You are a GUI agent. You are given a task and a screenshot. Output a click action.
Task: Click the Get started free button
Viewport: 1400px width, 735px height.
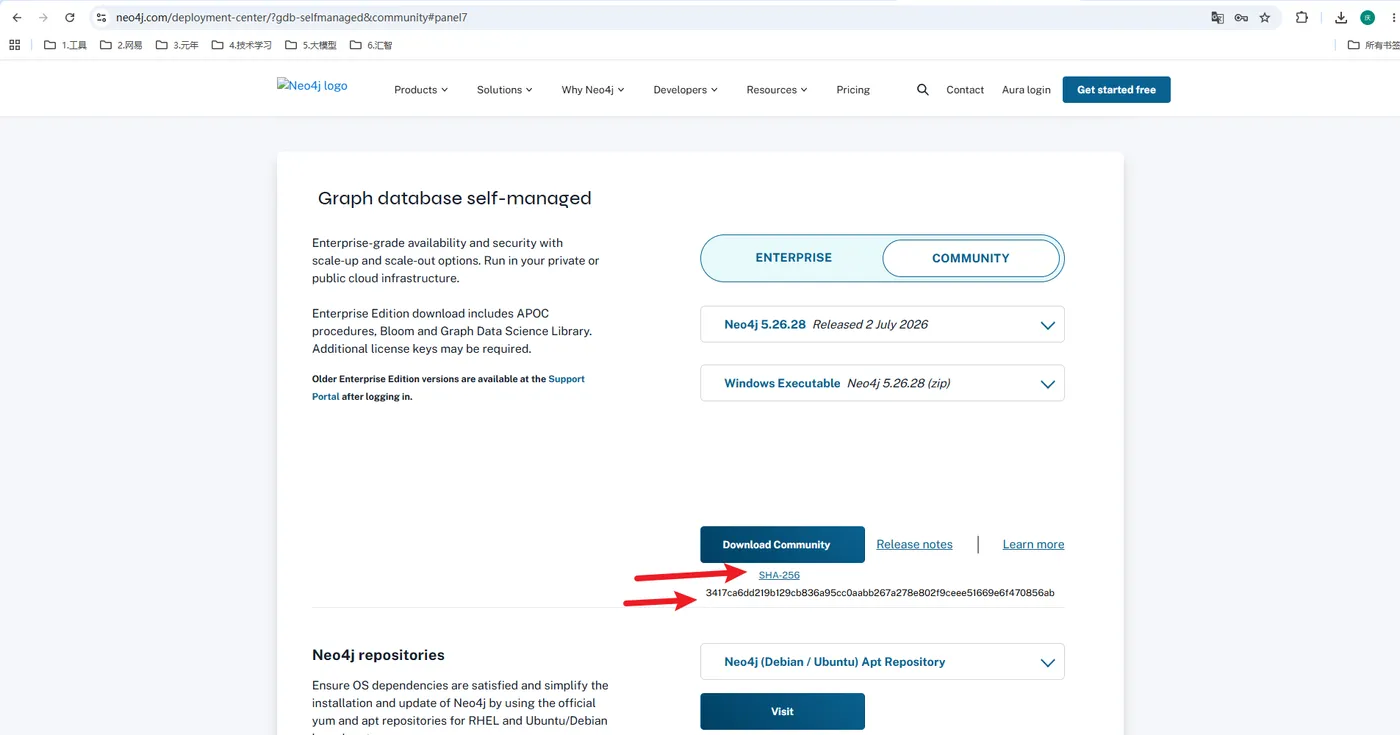(1116, 90)
